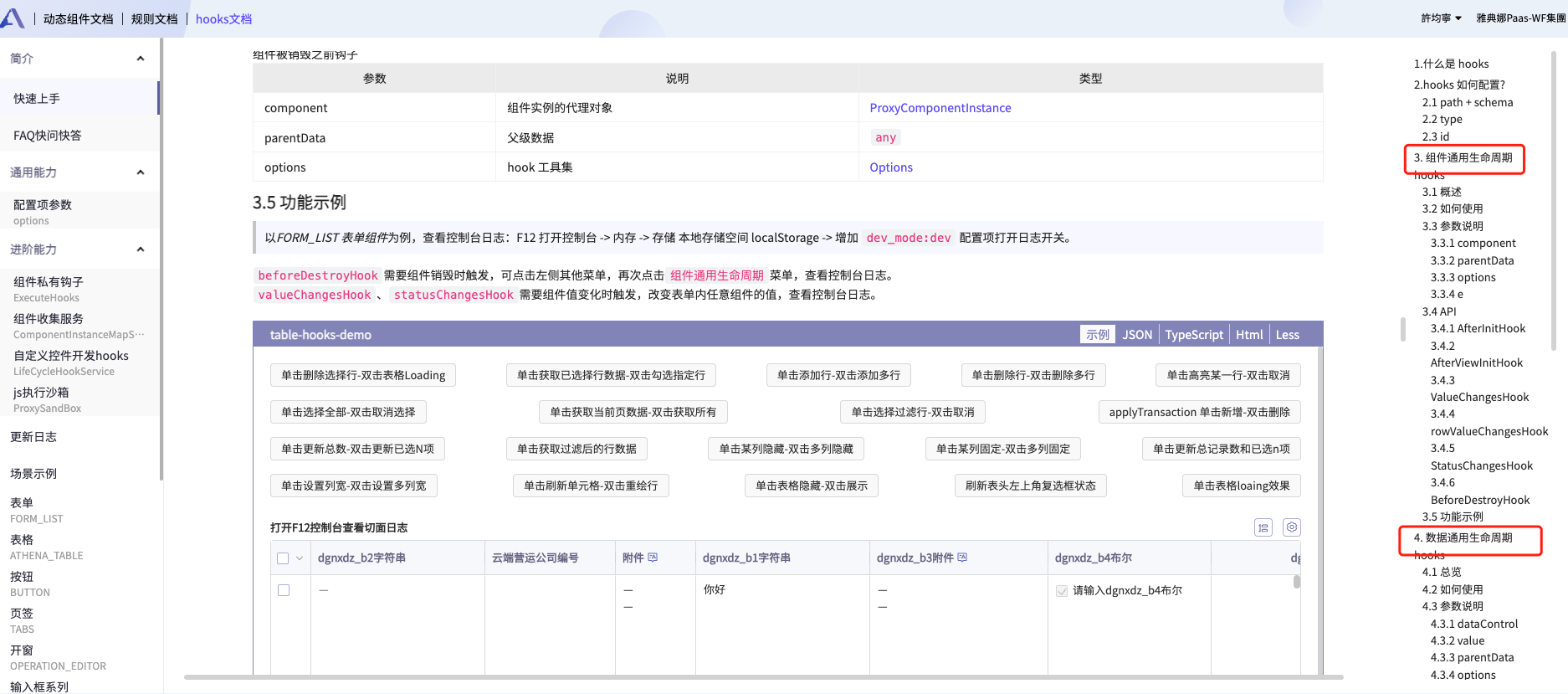Click button 单击选择全部-双击取消选择
Viewport: 1568px width, 694px height.
click(348, 412)
